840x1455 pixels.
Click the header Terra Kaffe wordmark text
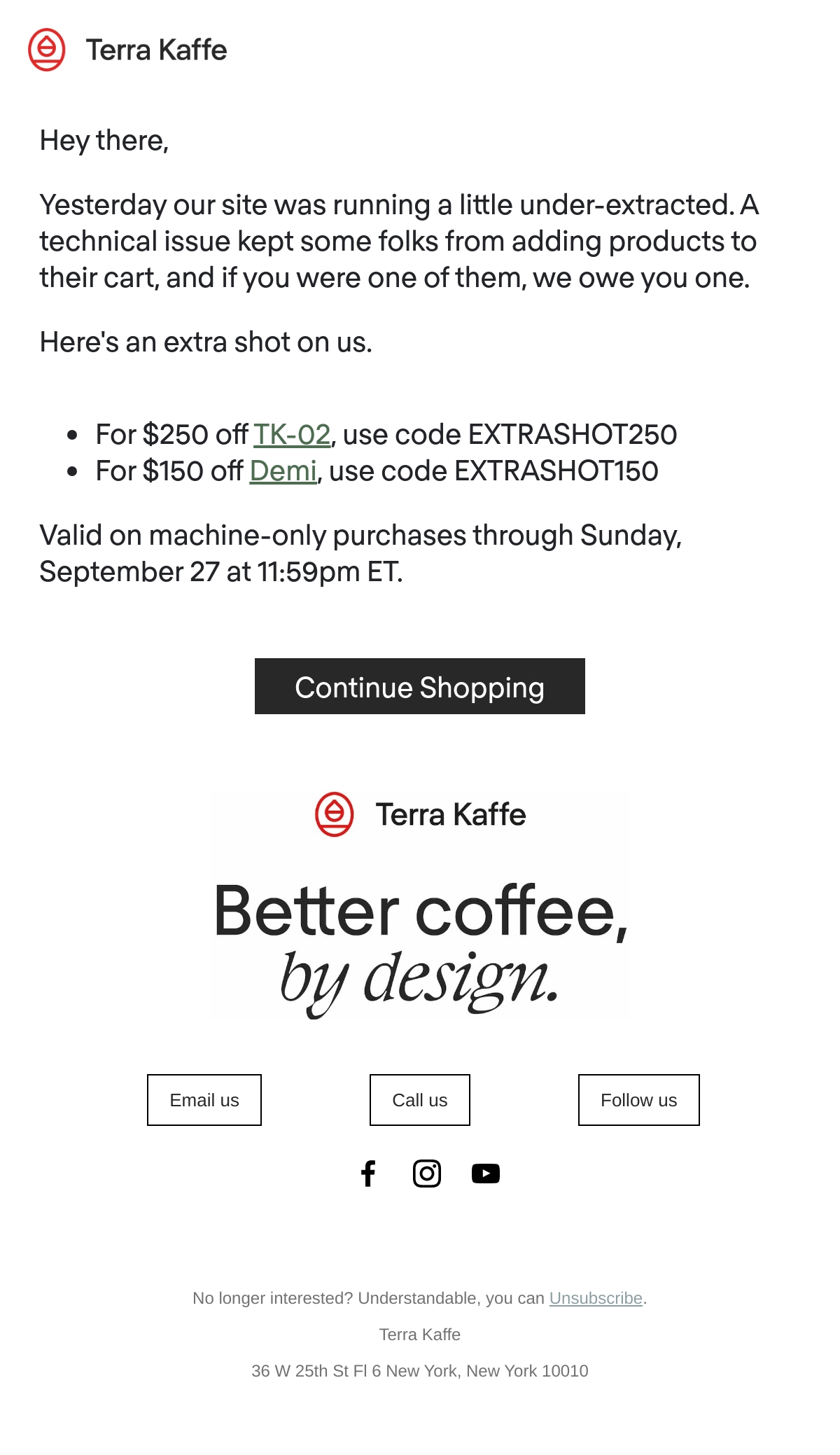pyautogui.click(x=156, y=50)
